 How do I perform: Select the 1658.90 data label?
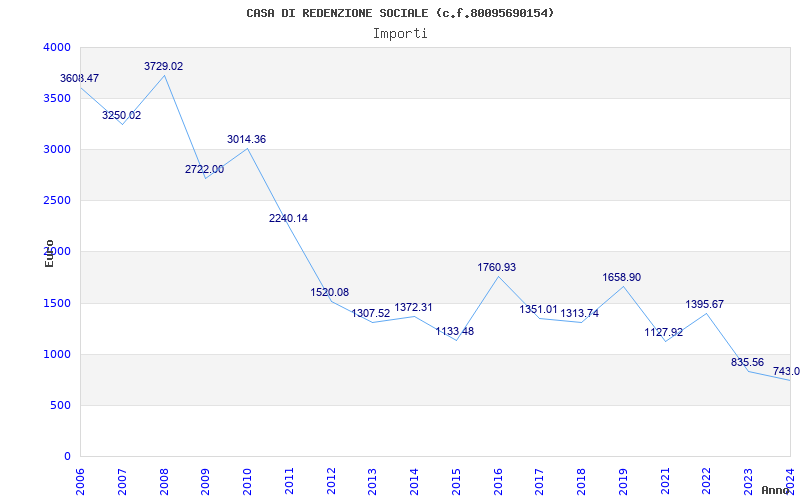pos(621,278)
